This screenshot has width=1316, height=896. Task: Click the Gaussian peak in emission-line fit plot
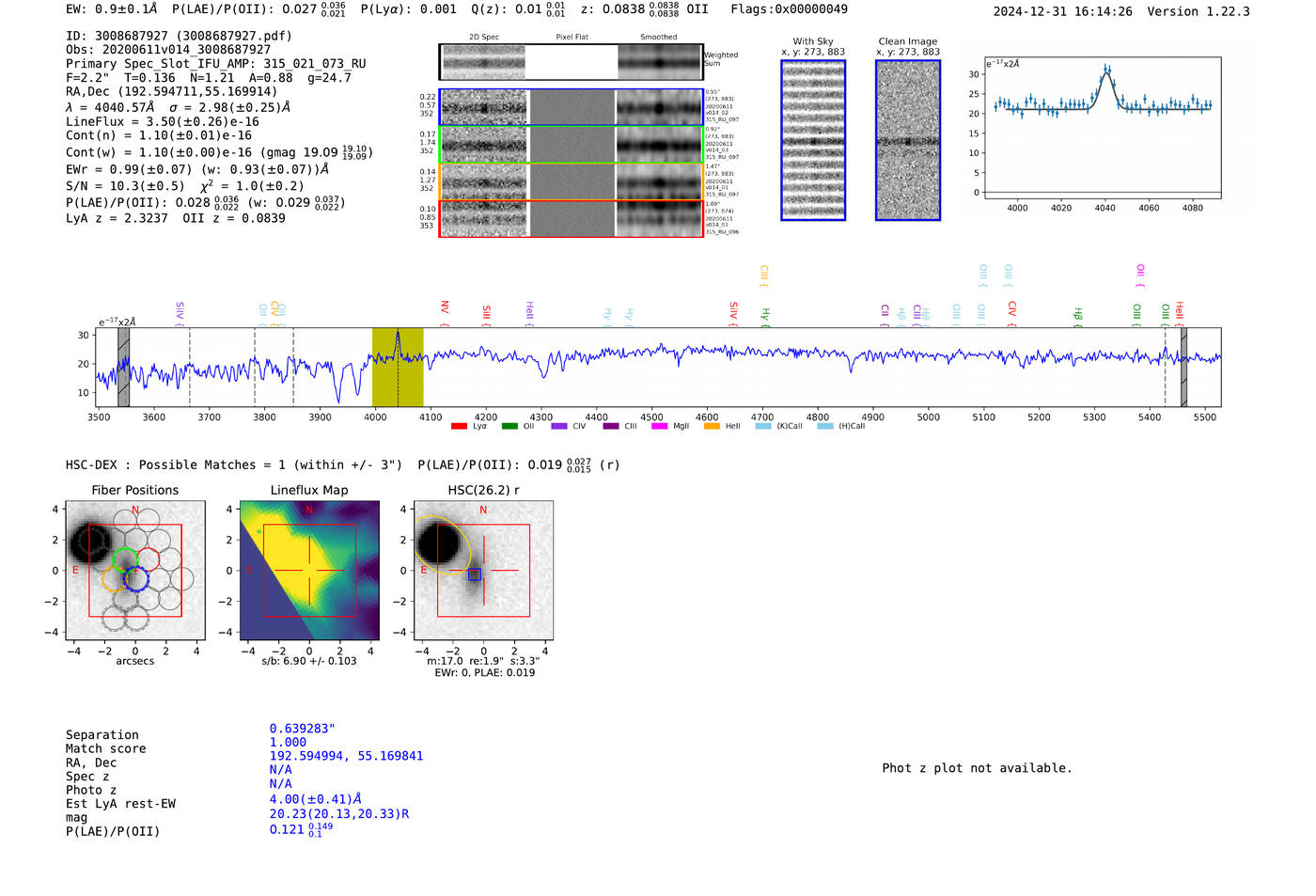(x=1106, y=69)
